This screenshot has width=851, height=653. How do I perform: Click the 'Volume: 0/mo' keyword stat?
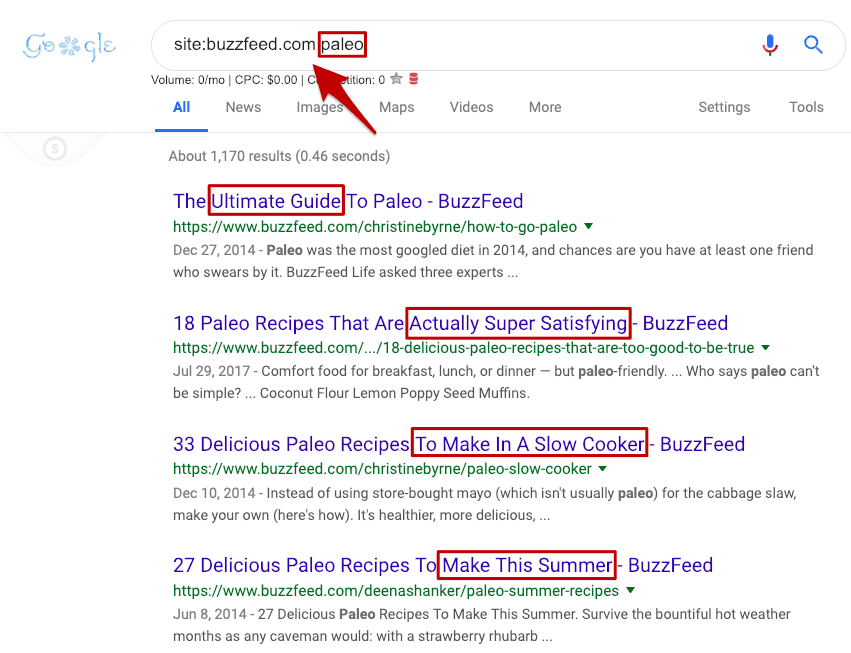click(188, 80)
